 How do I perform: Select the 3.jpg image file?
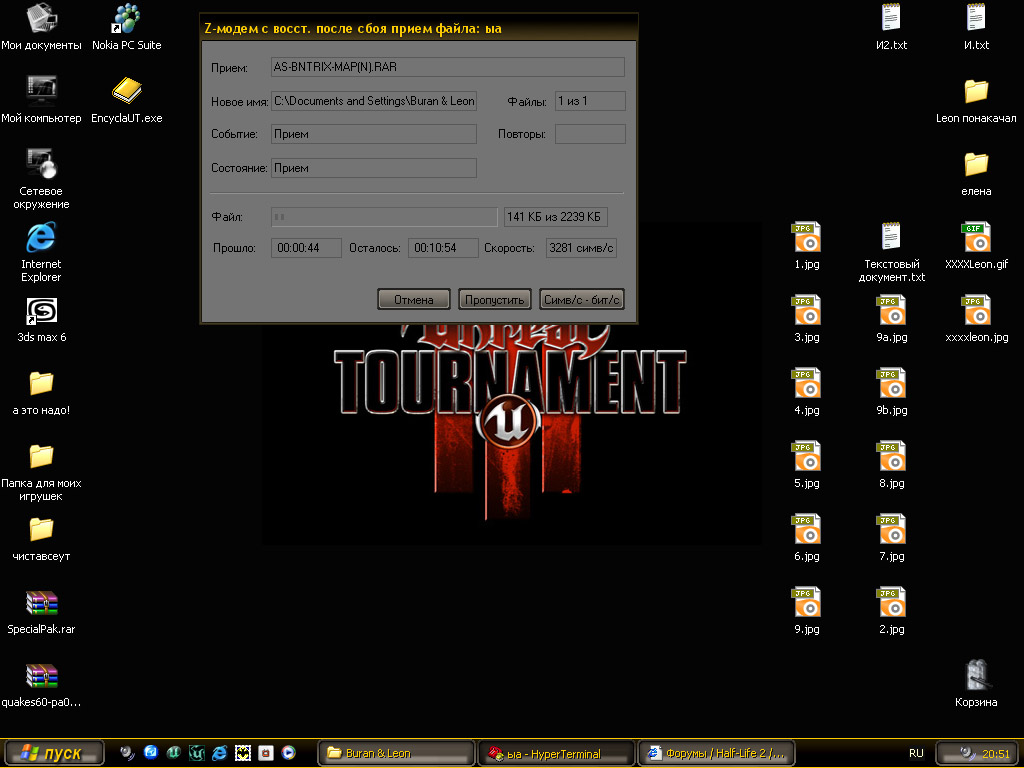click(x=807, y=320)
